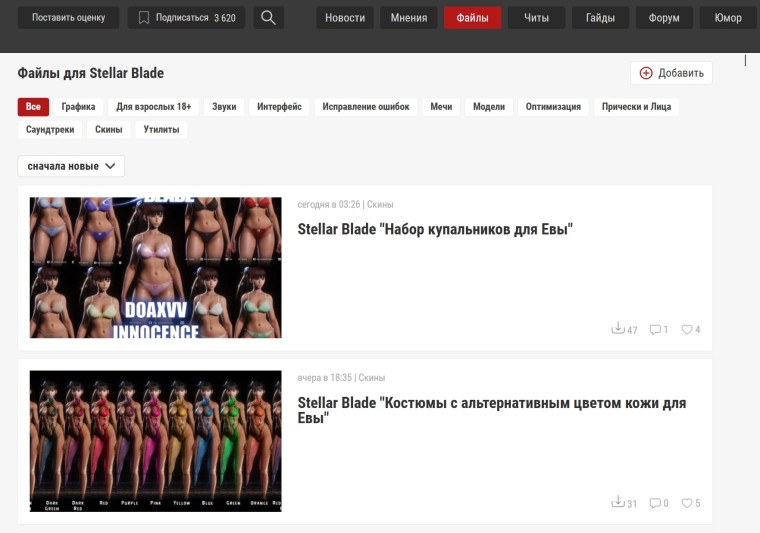Click 'сегодня в 03:26 | Скины' text
760x533 pixels.
pos(345,204)
